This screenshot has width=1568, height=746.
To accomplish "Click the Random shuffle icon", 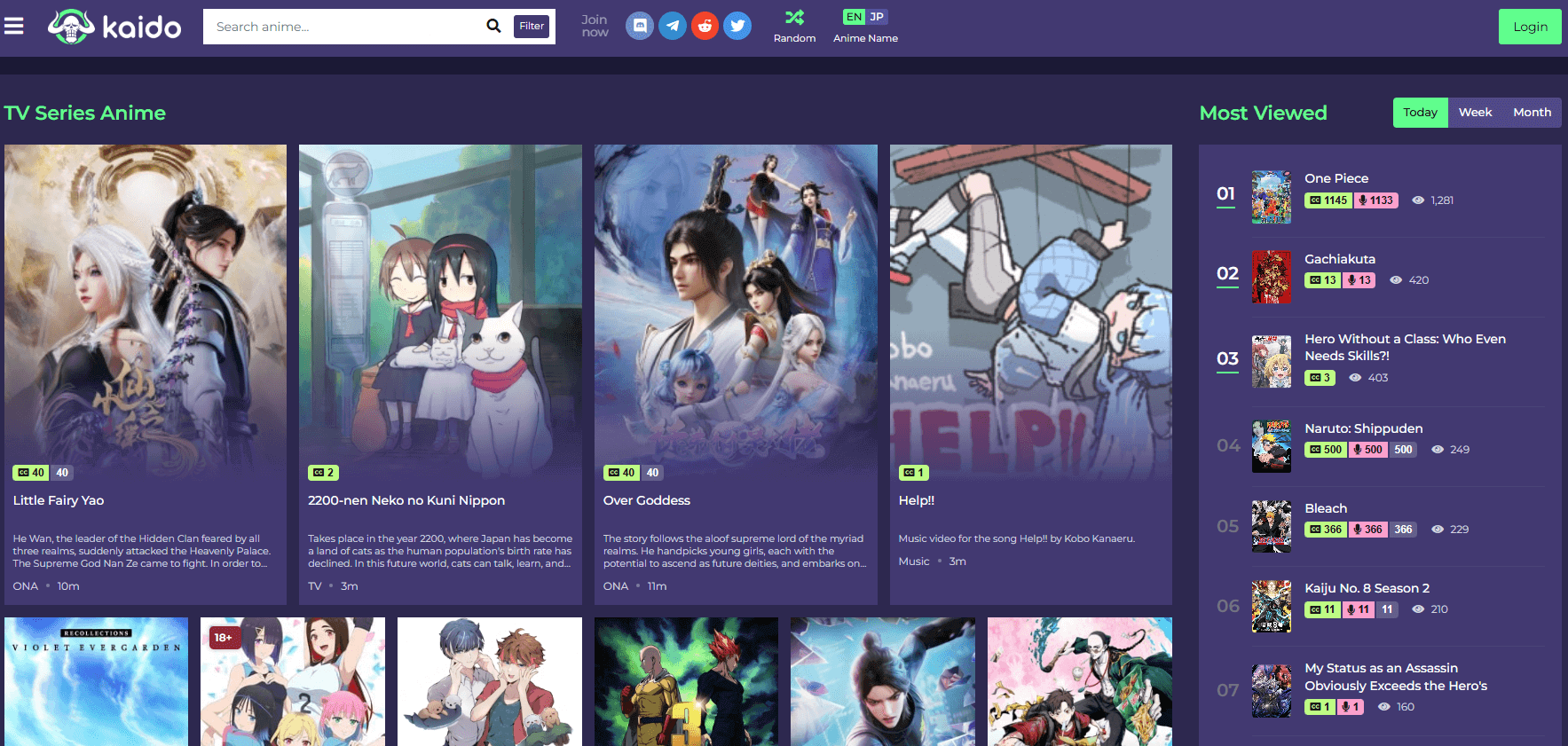I will (794, 17).
